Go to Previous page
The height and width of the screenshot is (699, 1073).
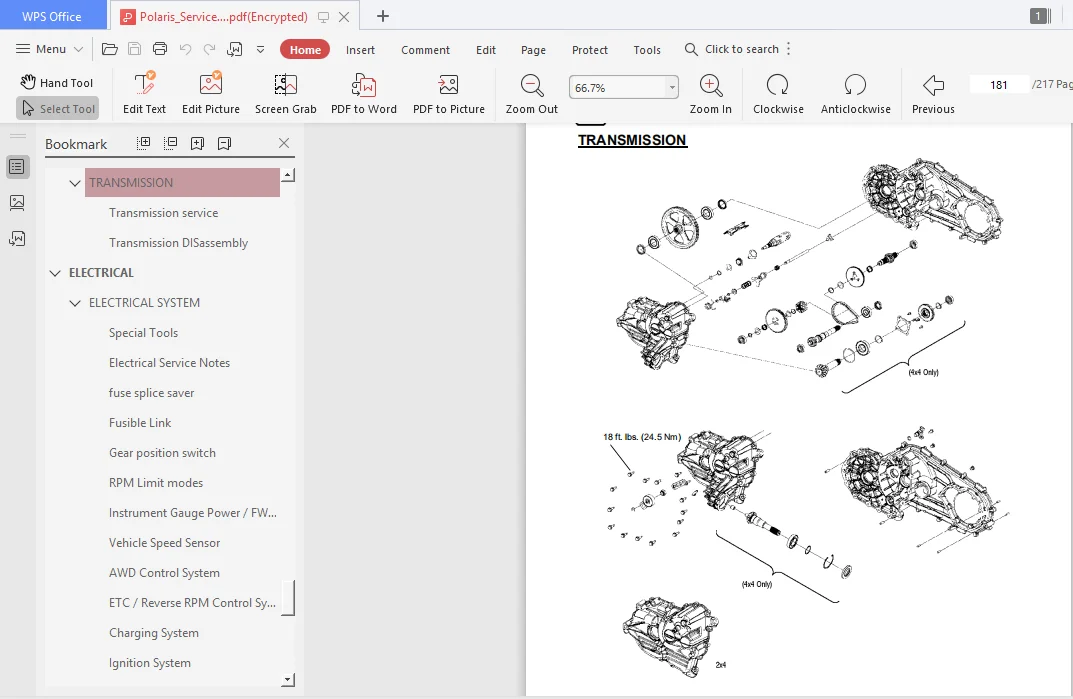point(933,94)
